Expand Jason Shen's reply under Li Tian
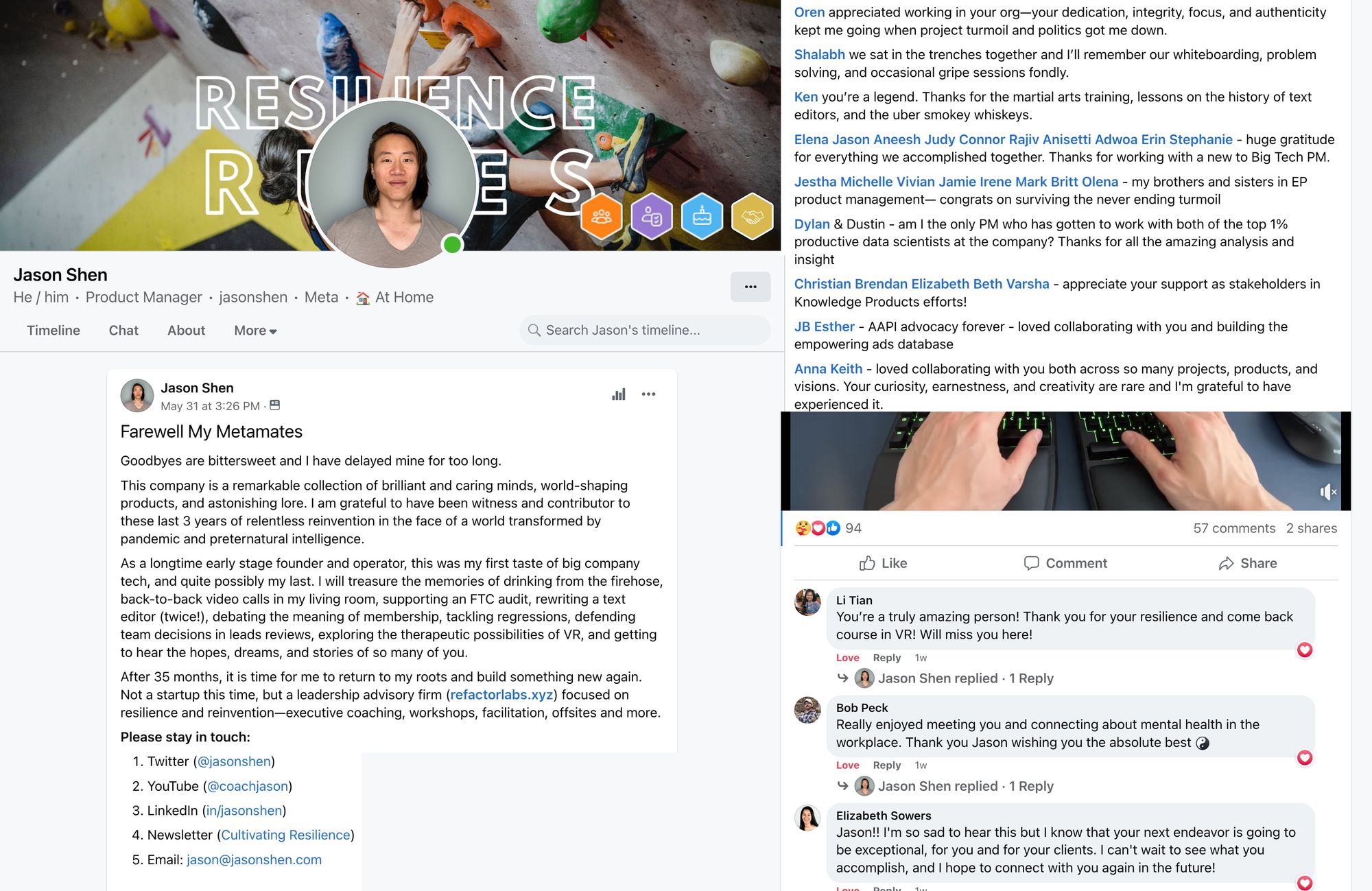The width and height of the screenshot is (1372, 891). point(954,678)
